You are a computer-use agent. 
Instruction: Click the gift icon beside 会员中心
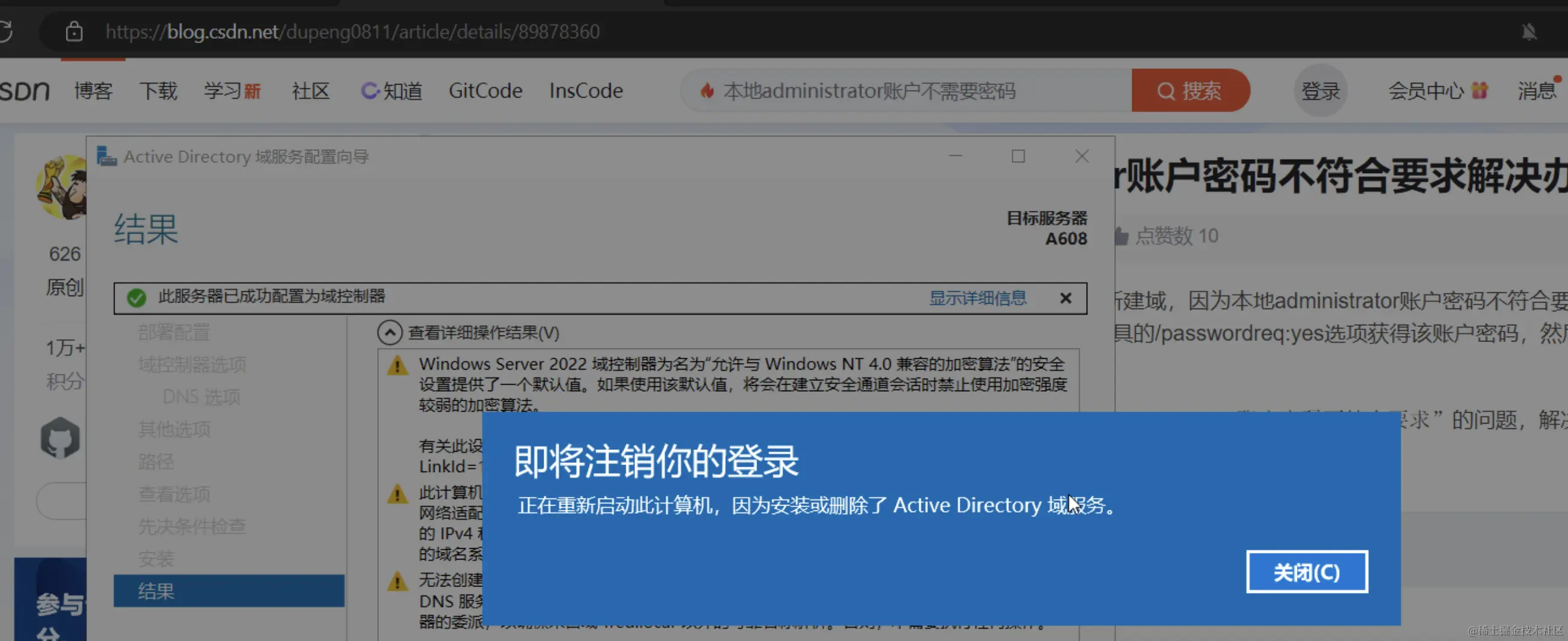click(x=1480, y=90)
